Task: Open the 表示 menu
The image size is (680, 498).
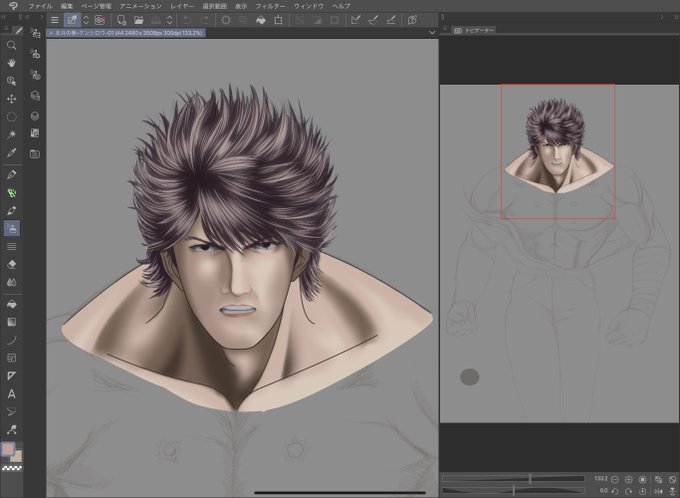Action: pyautogui.click(x=241, y=6)
